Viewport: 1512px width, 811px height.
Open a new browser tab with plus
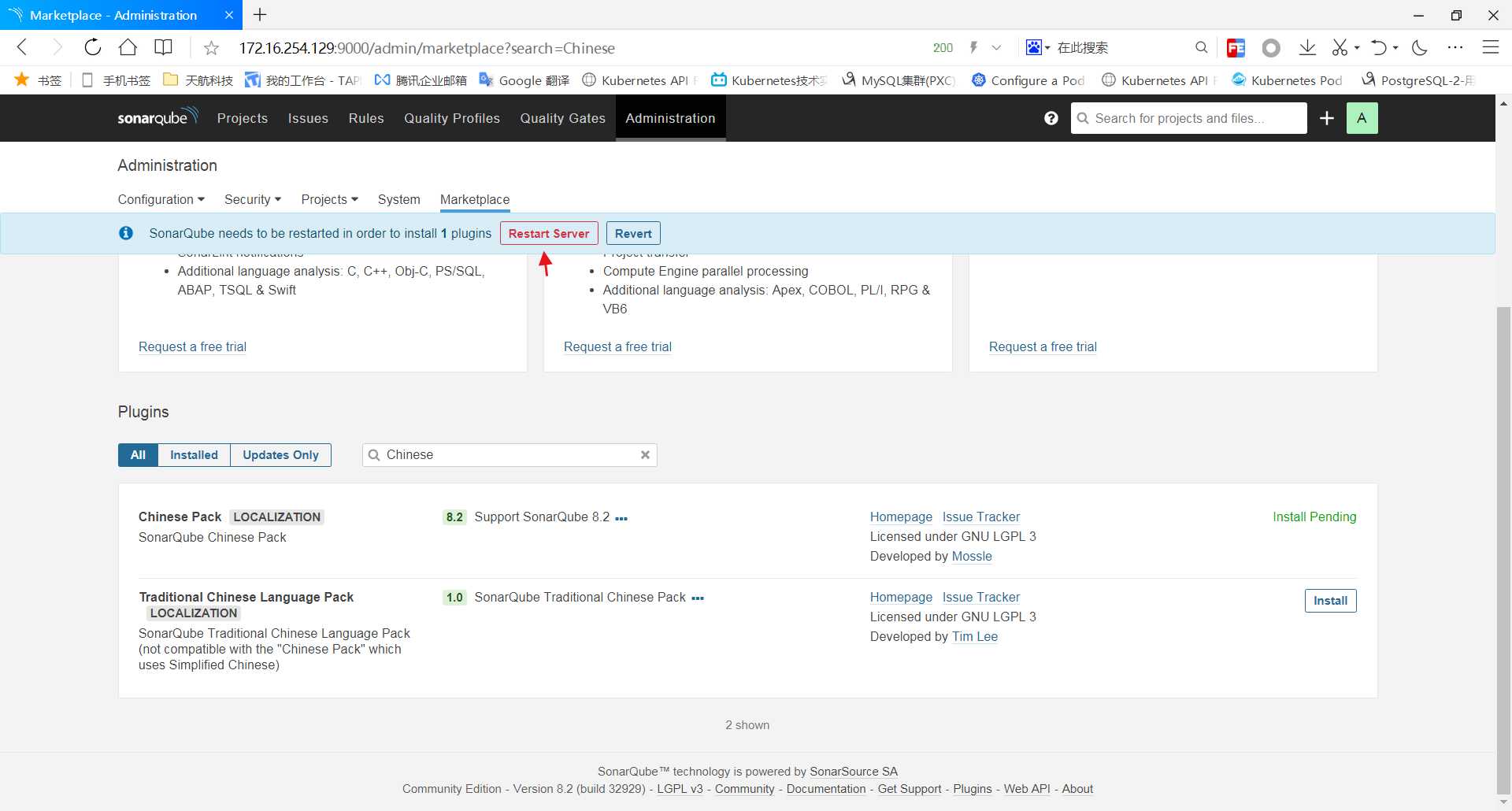[260, 15]
